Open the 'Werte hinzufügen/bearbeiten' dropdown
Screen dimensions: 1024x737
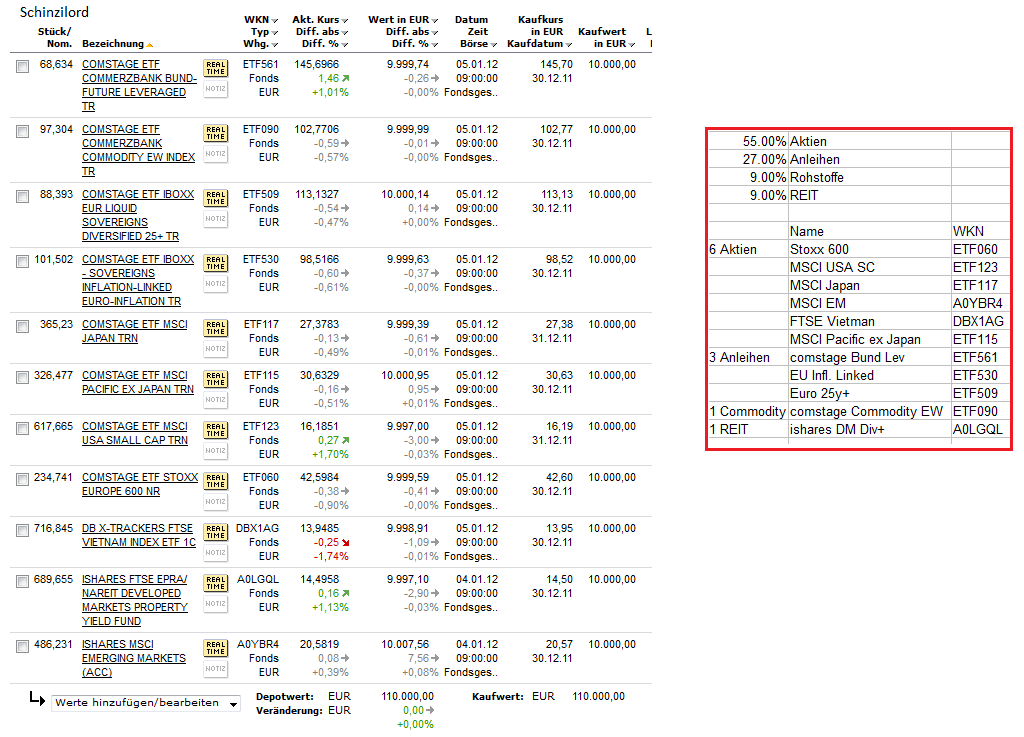click(146, 703)
